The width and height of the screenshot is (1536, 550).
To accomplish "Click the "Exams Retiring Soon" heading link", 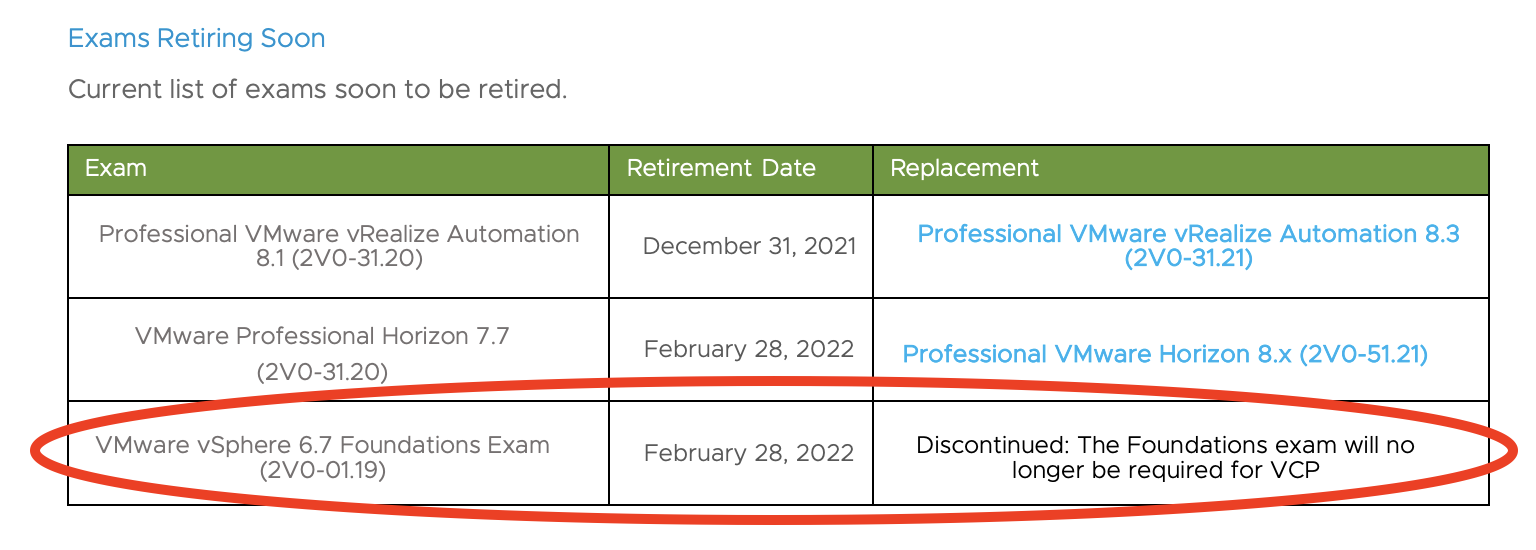I will pyautogui.click(x=196, y=39).
